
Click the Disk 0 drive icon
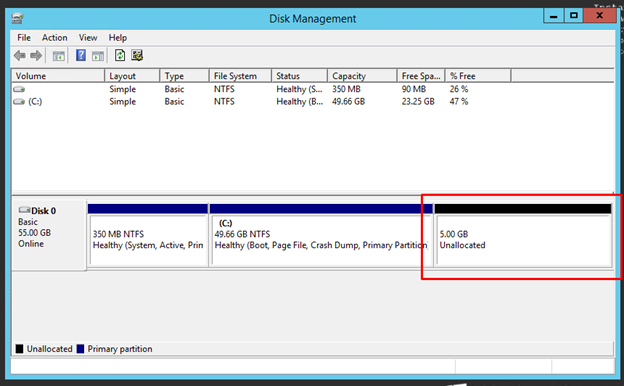(x=24, y=210)
